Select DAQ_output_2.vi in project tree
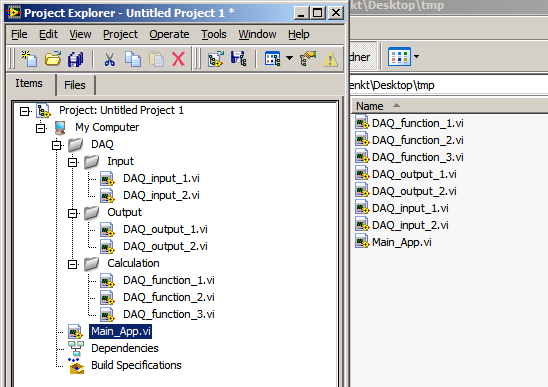 click(x=165, y=246)
